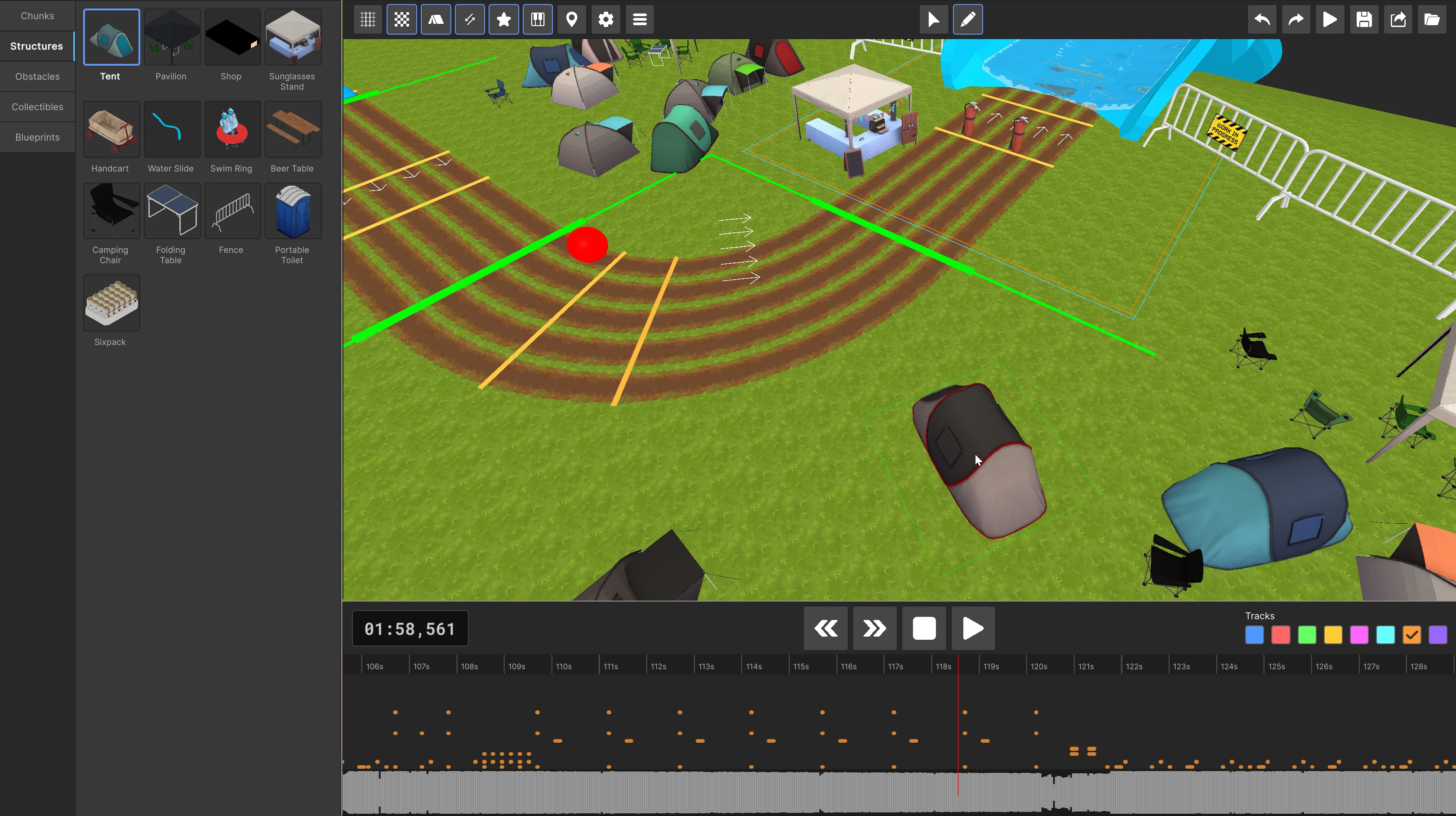Activate the pencil edit tool
This screenshot has height=816, width=1456.
968,20
